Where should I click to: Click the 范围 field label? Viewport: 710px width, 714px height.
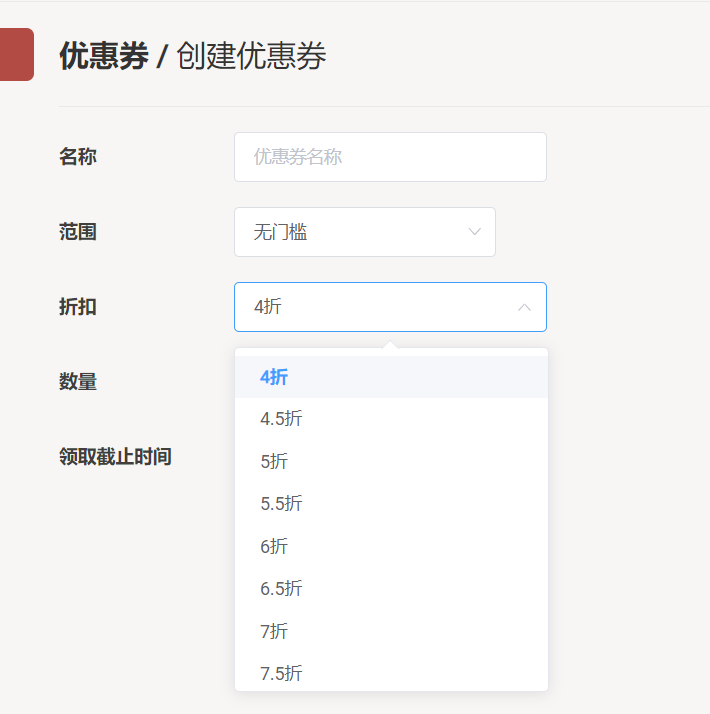coord(78,232)
